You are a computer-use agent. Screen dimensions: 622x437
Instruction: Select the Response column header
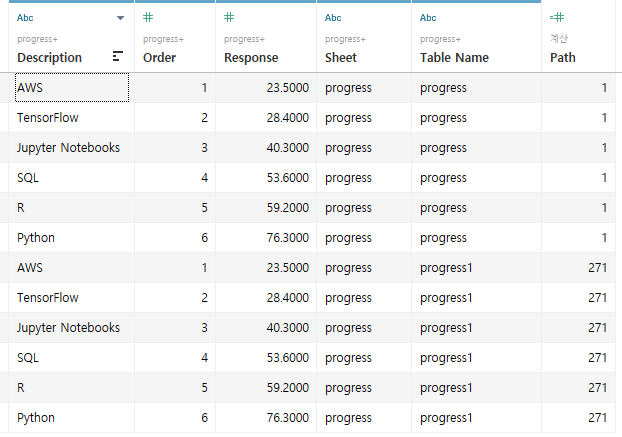coord(251,58)
